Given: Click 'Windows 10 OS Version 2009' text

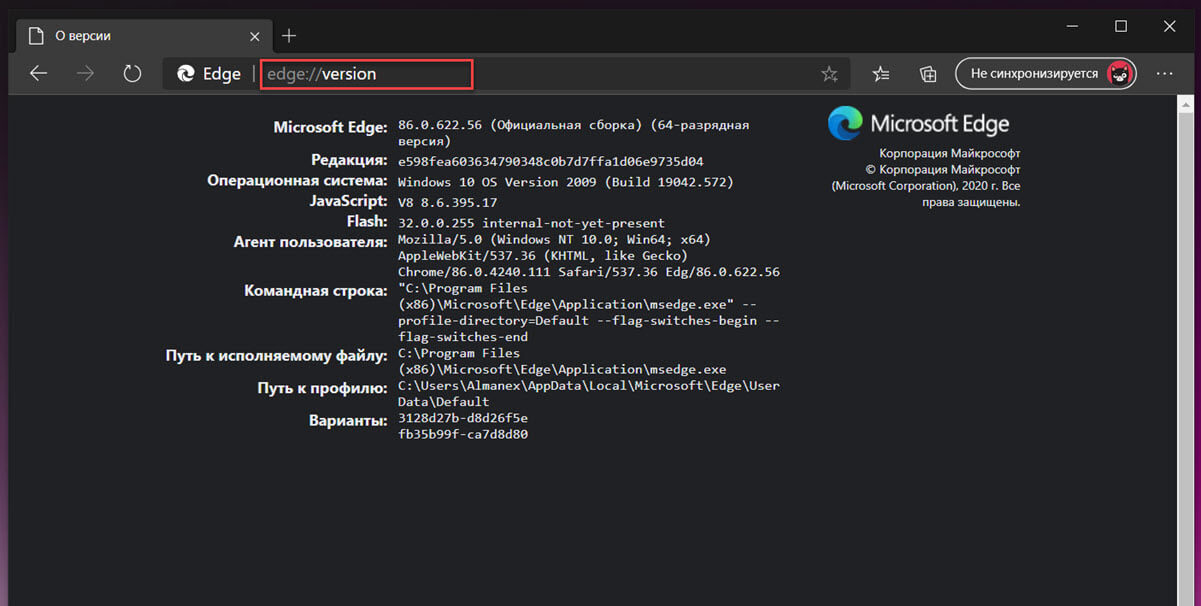Looking at the screenshot, I should (502, 182).
